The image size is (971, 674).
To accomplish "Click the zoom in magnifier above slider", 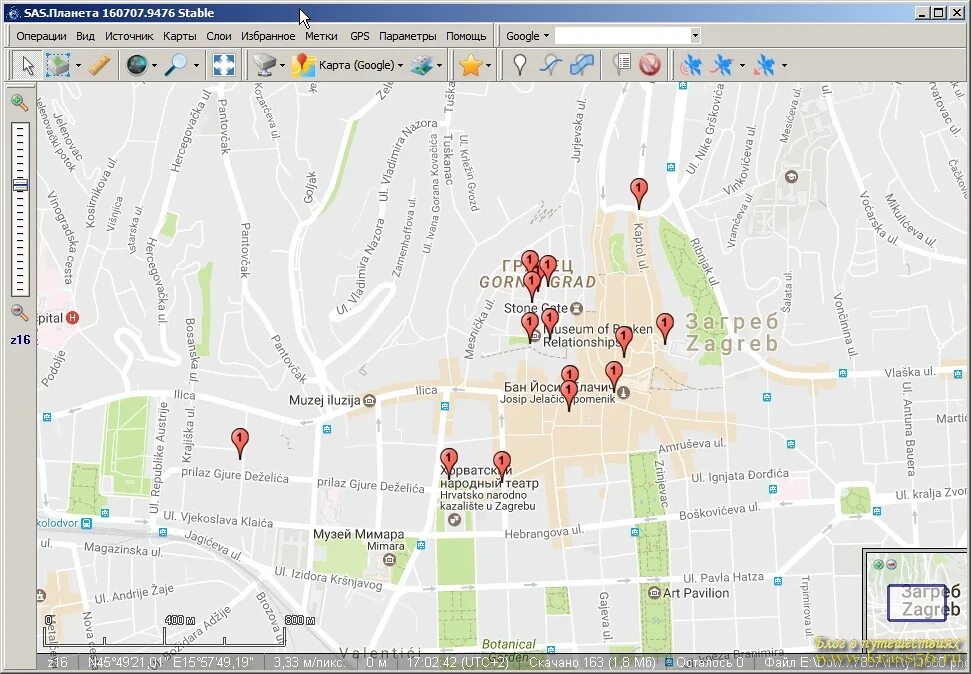I will click(20, 103).
